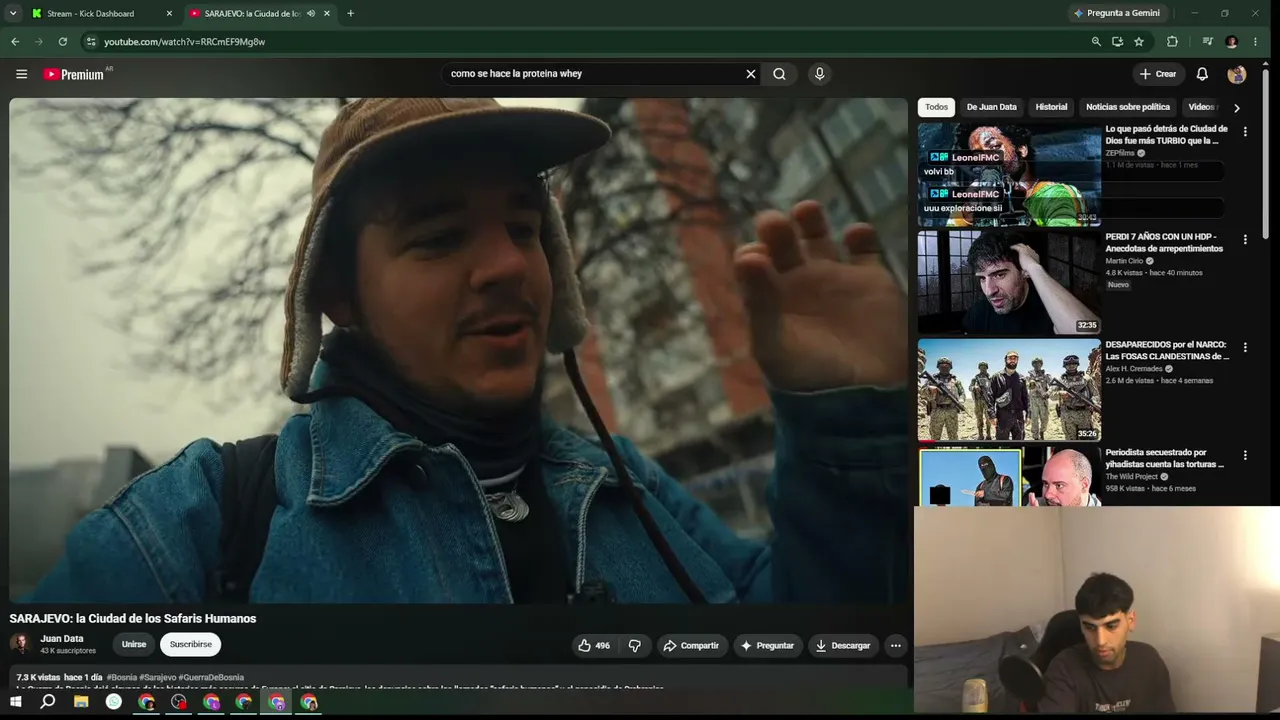Open 'DESAPARECIDOS por el NARCO' thumbnail

pos(1009,391)
